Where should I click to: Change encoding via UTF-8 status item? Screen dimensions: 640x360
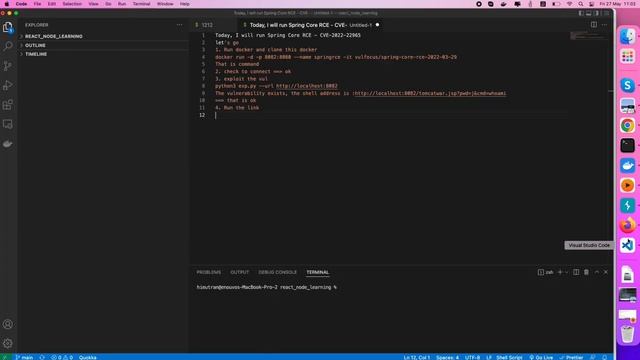[x=473, y=357]
